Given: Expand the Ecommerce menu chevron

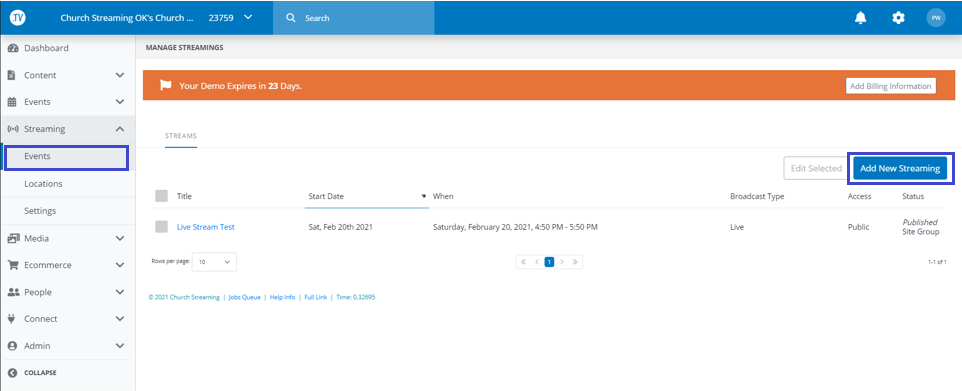Looking at the screenshot, I should coord(120,265).
